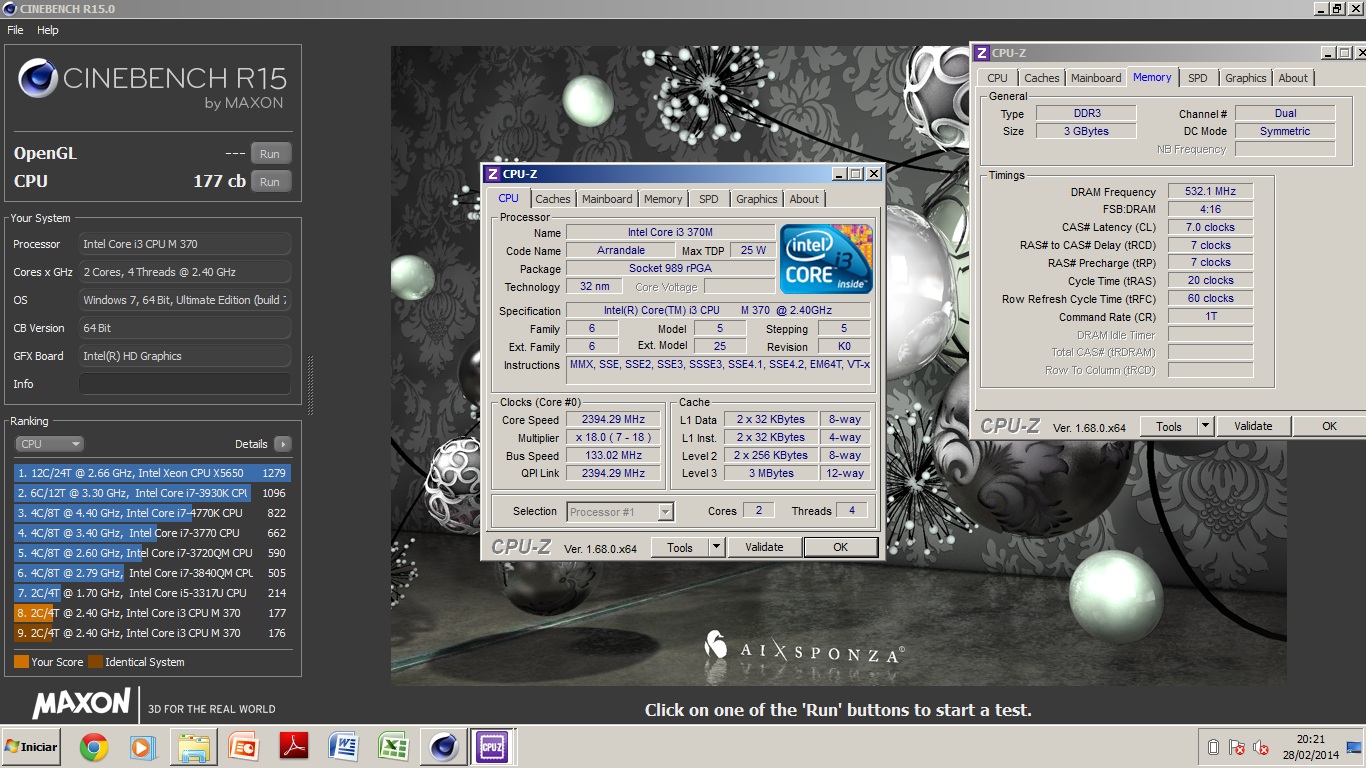Select ranking entry Core i7-3930K
This screenshot has width=1366, height=768.
[152, 493]
